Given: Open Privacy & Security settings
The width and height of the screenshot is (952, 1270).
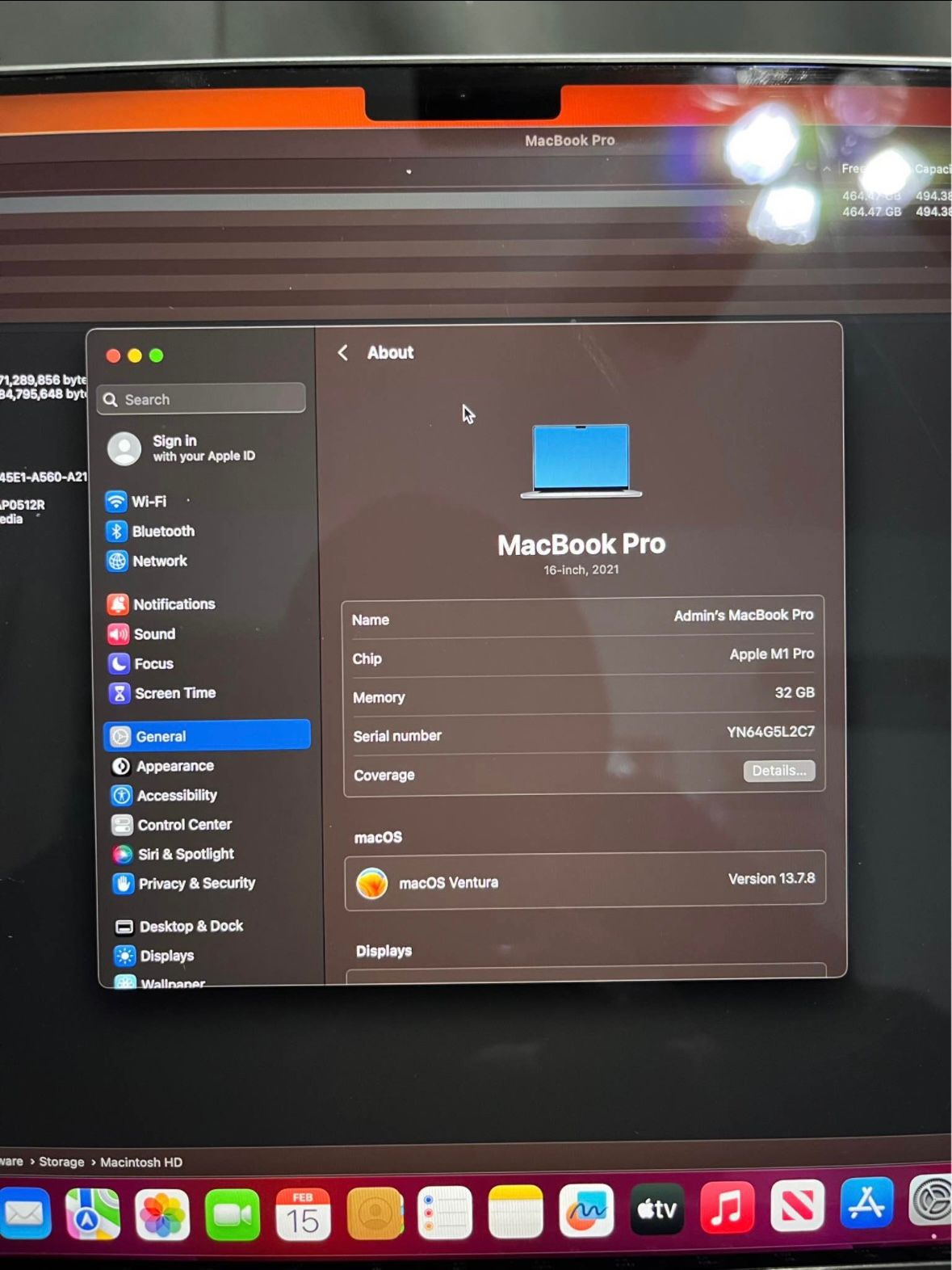Looking at the screenshot, I should 184,884.
